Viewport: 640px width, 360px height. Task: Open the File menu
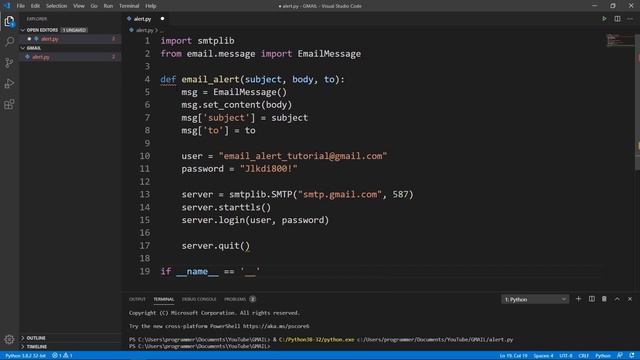pyautogui.click(x=20, y=6)
